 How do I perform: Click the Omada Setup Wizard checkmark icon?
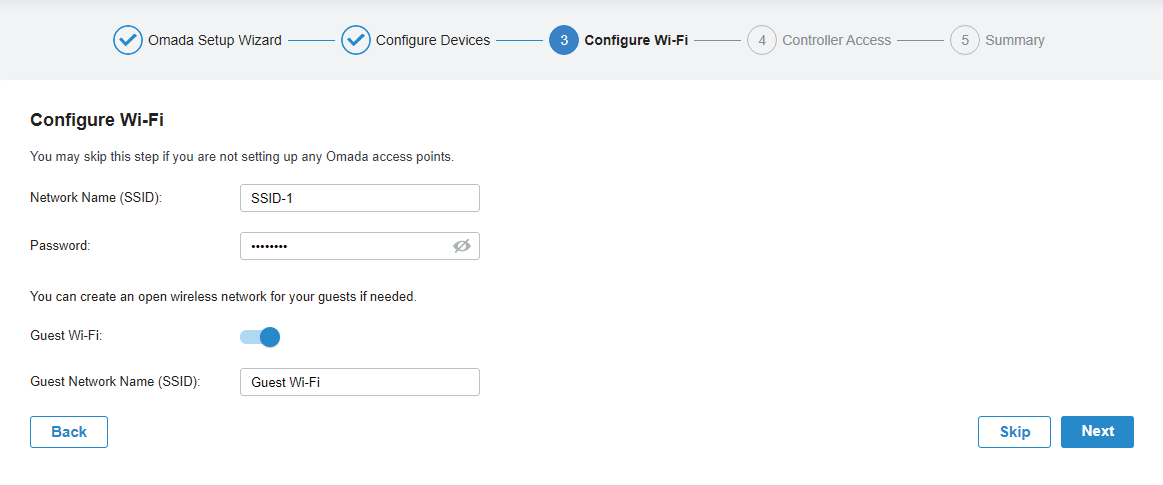[128, 41]
